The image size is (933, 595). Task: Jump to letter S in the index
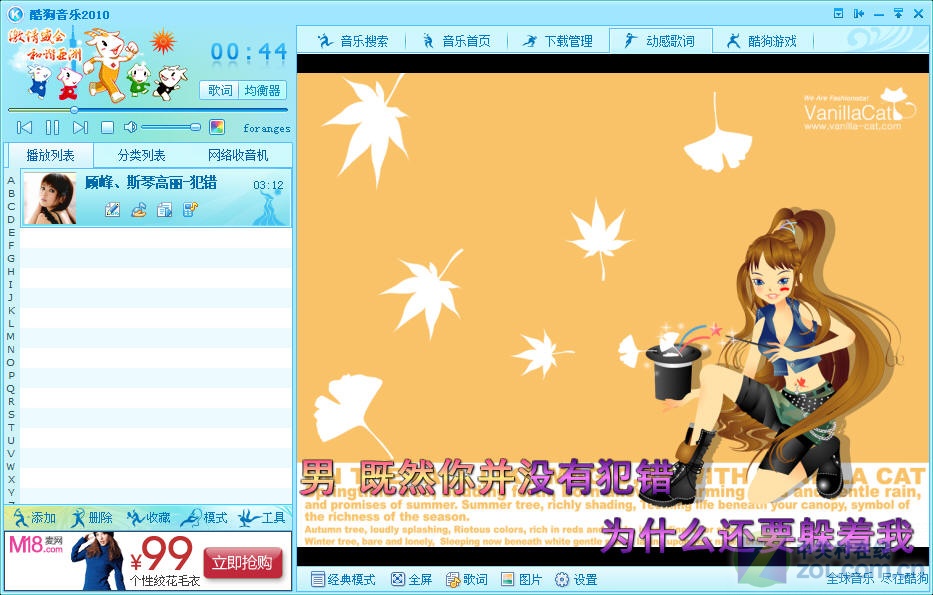(11, 414)
